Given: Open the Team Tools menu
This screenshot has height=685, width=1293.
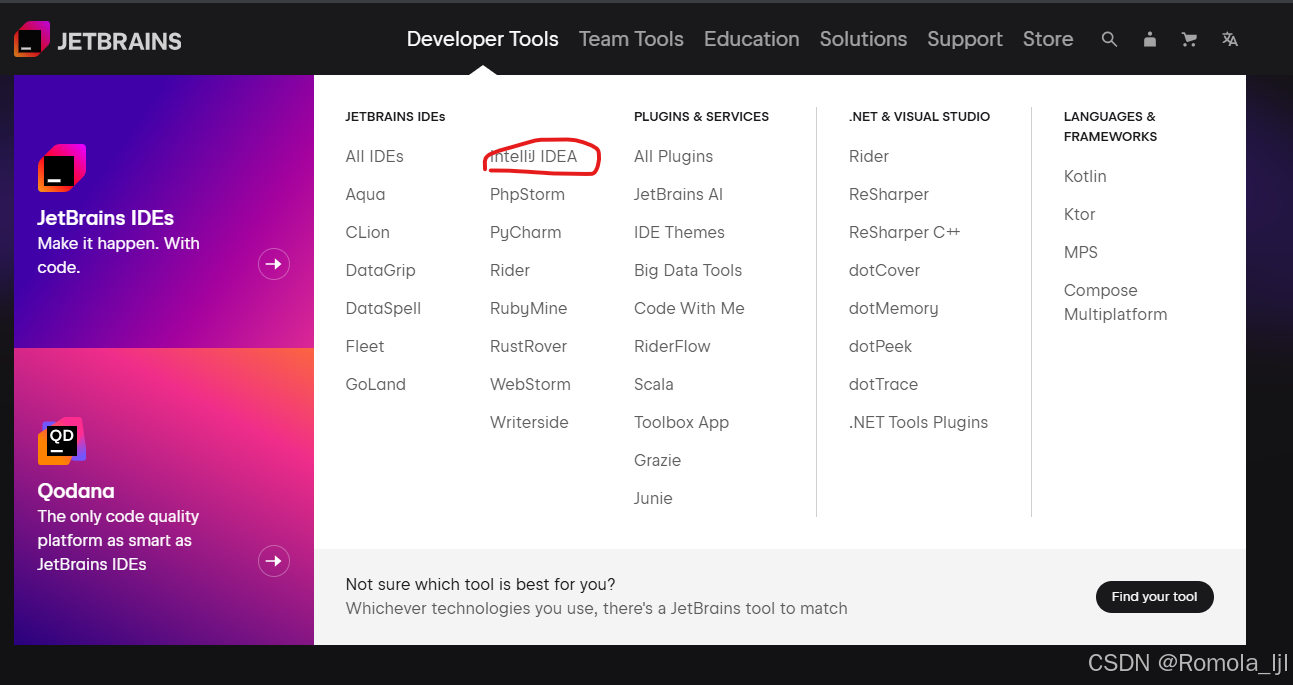Looking at the screenshot, I should tap(631, 39).
